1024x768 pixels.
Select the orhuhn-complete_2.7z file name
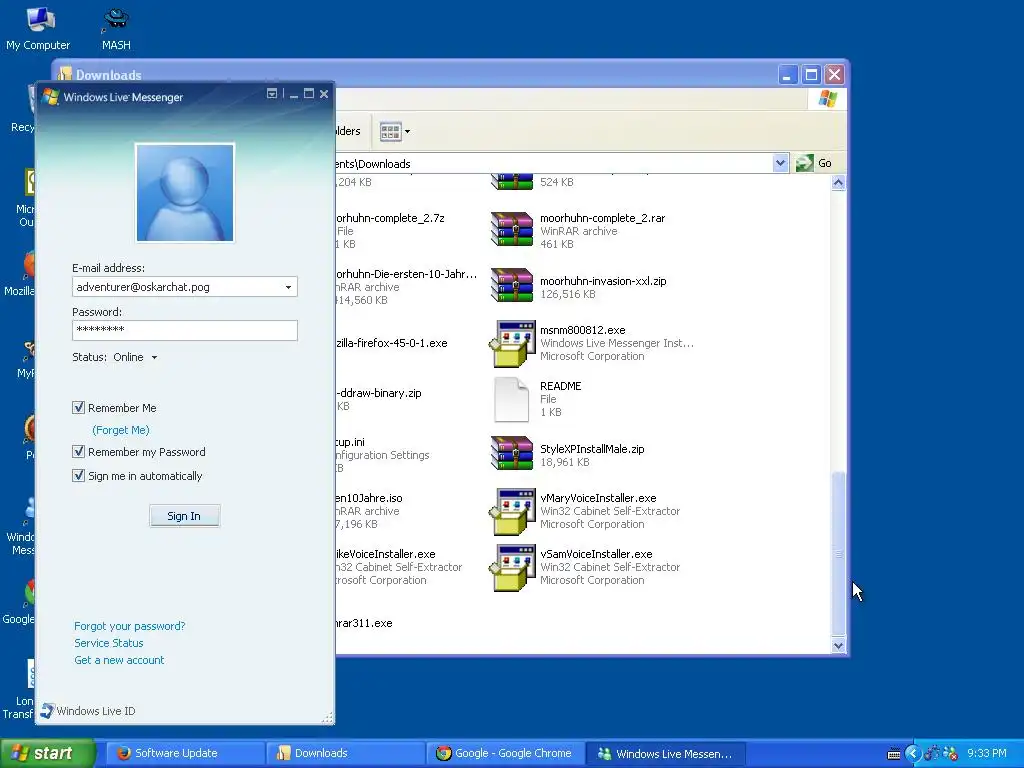[x=391, y=217]
